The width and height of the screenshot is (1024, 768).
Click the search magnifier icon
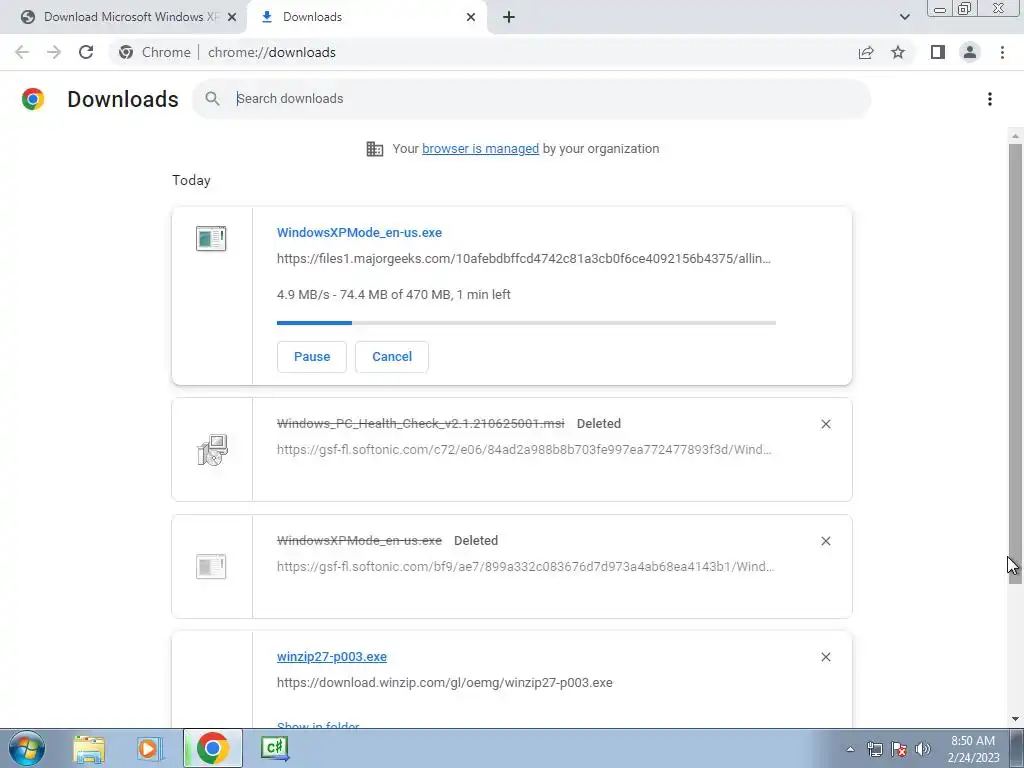point(212,99)
